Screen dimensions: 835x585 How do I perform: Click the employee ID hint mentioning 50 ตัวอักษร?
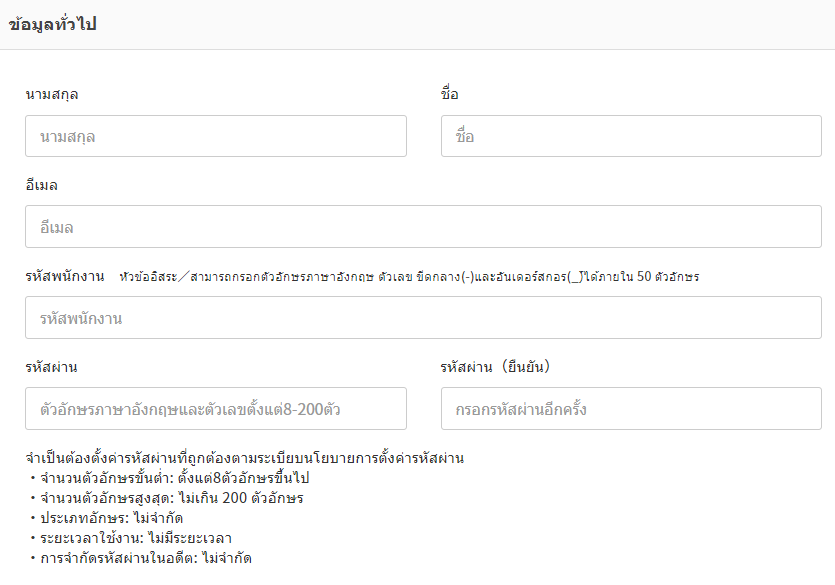[x=409, y=277]
